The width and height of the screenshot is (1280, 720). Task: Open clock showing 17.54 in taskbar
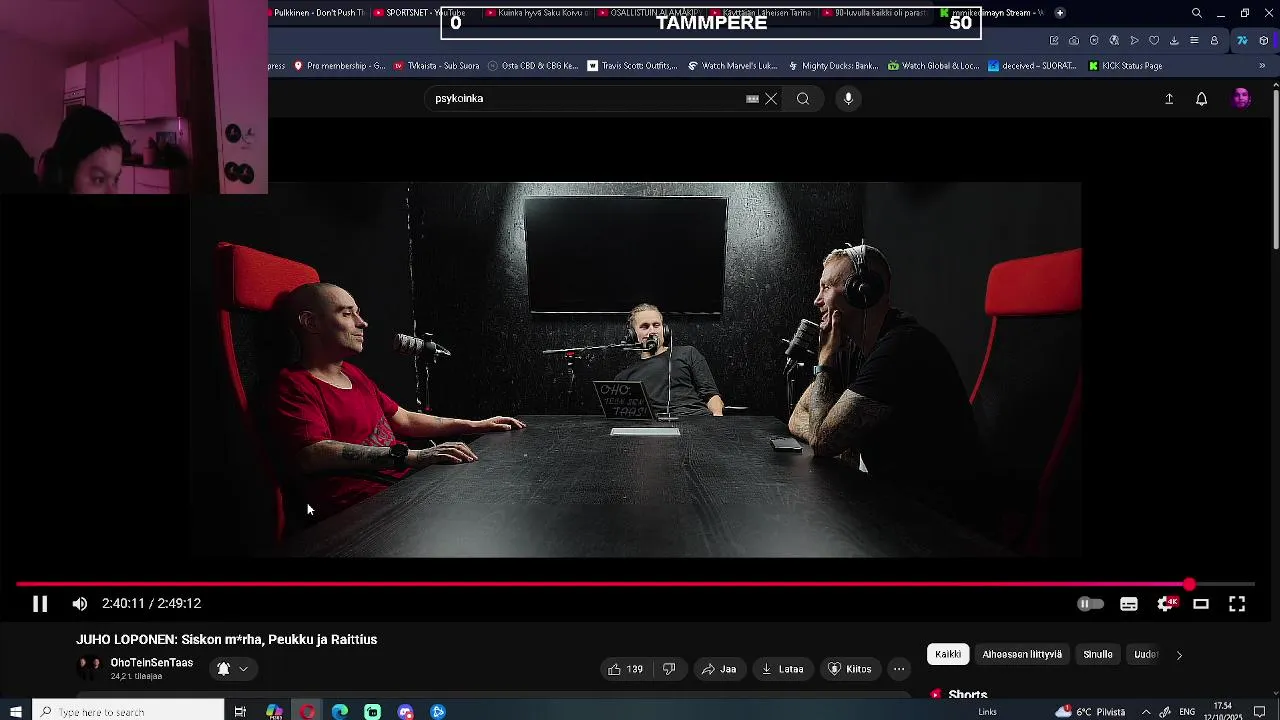pos(1222,712)
